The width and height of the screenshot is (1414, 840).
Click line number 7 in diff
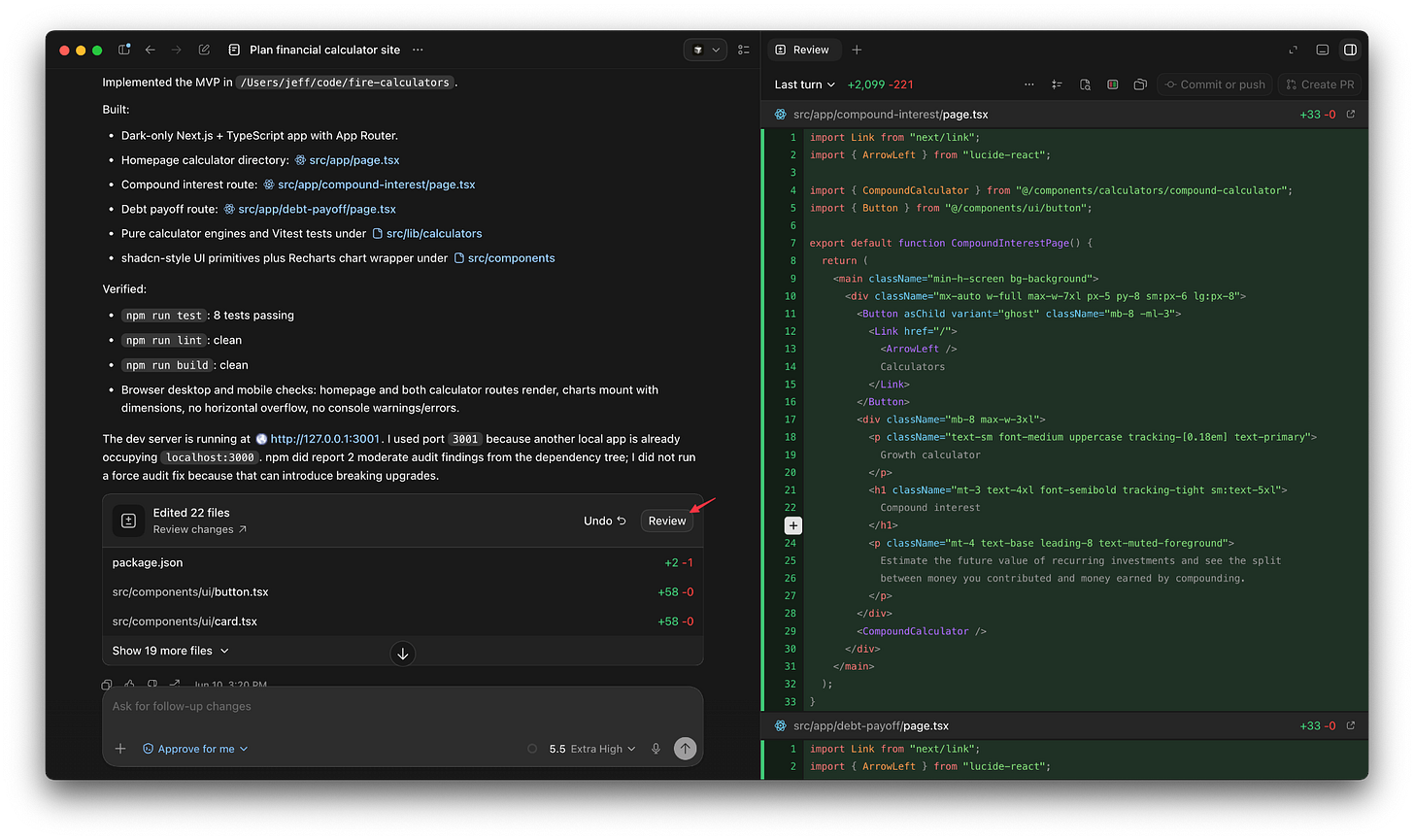click(792, 243)
